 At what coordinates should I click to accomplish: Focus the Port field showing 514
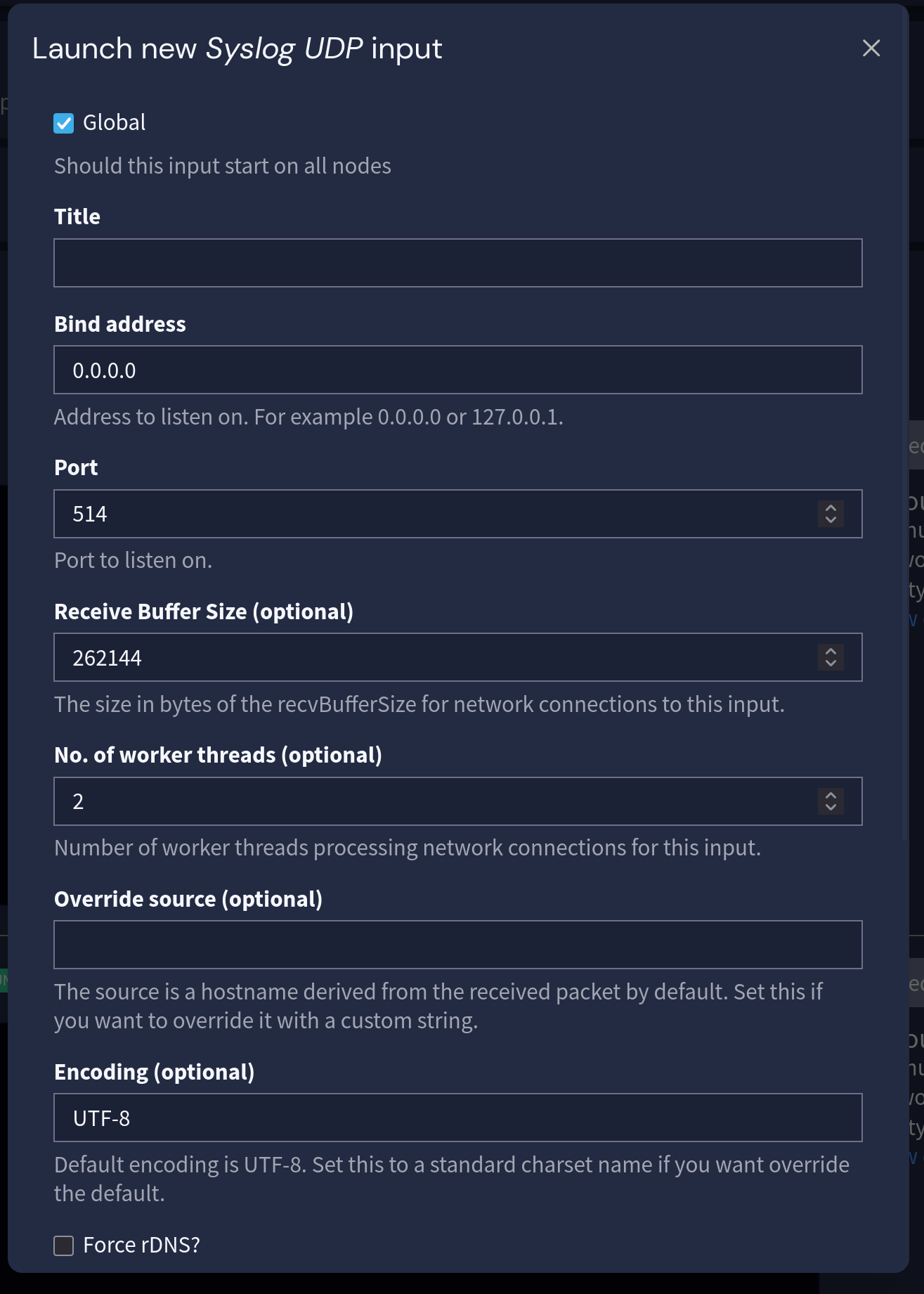[422, 514]
